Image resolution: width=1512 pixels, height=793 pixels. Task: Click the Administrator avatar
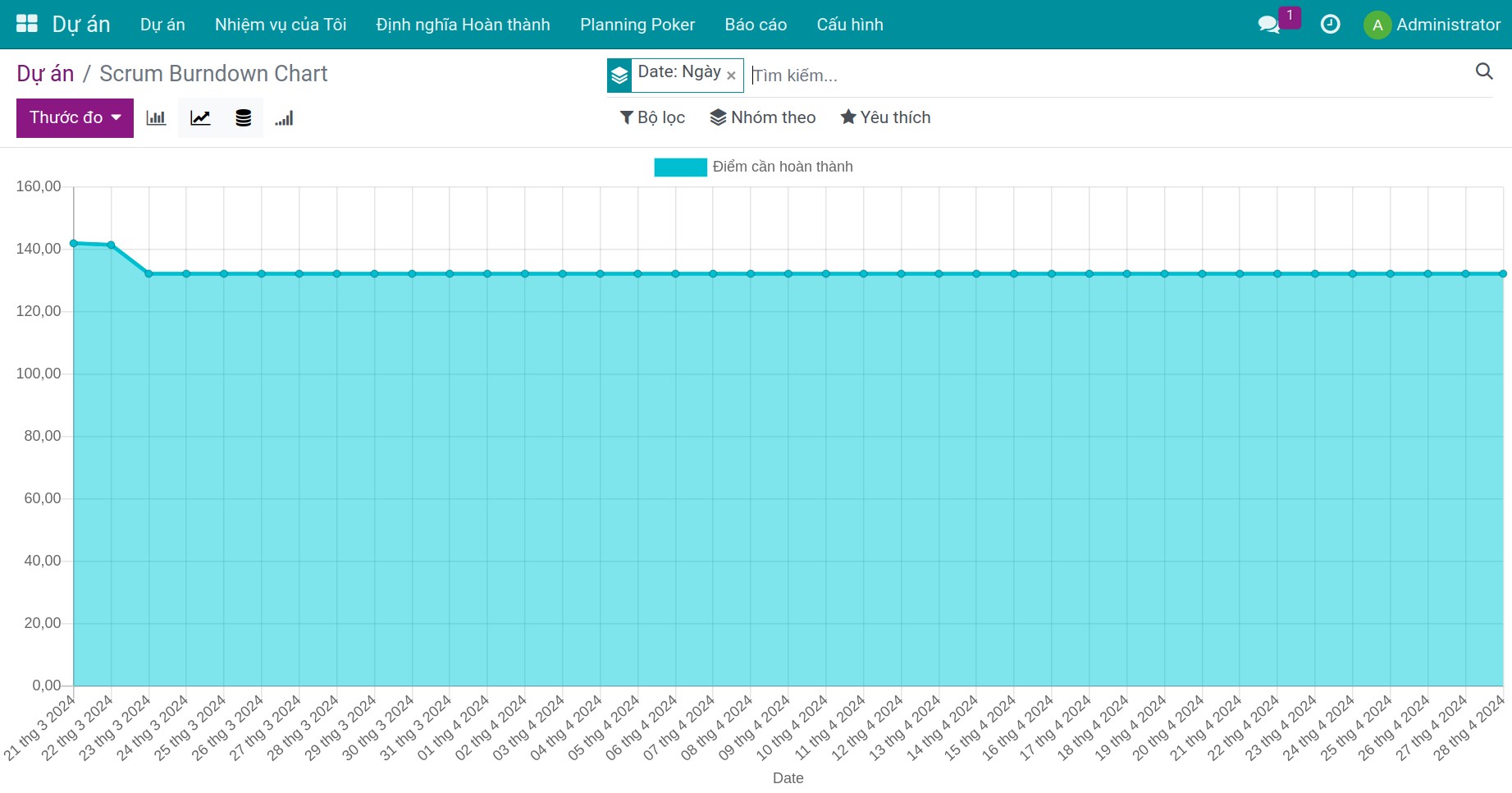coord(1377,25)
